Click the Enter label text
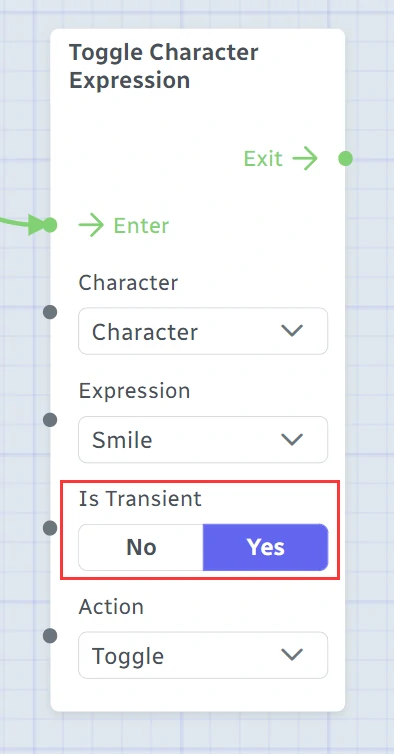394x754 pixels. [141, 226]
